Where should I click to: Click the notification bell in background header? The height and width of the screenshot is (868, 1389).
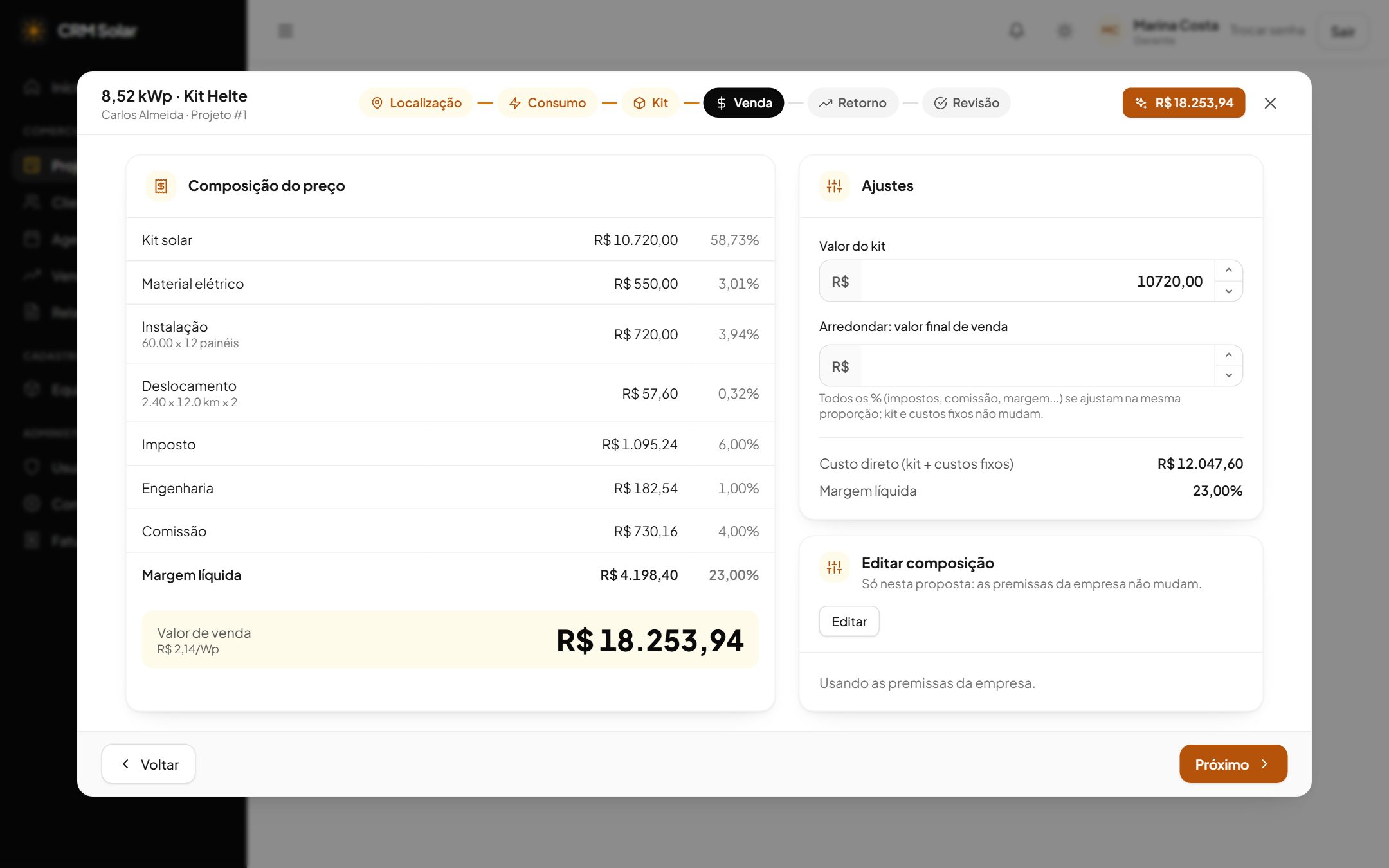(1016, 30)
